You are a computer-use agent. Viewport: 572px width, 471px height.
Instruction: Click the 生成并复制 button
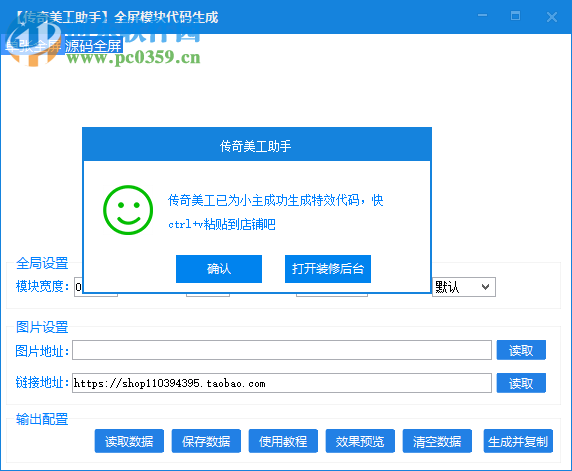tap(518, 441)
